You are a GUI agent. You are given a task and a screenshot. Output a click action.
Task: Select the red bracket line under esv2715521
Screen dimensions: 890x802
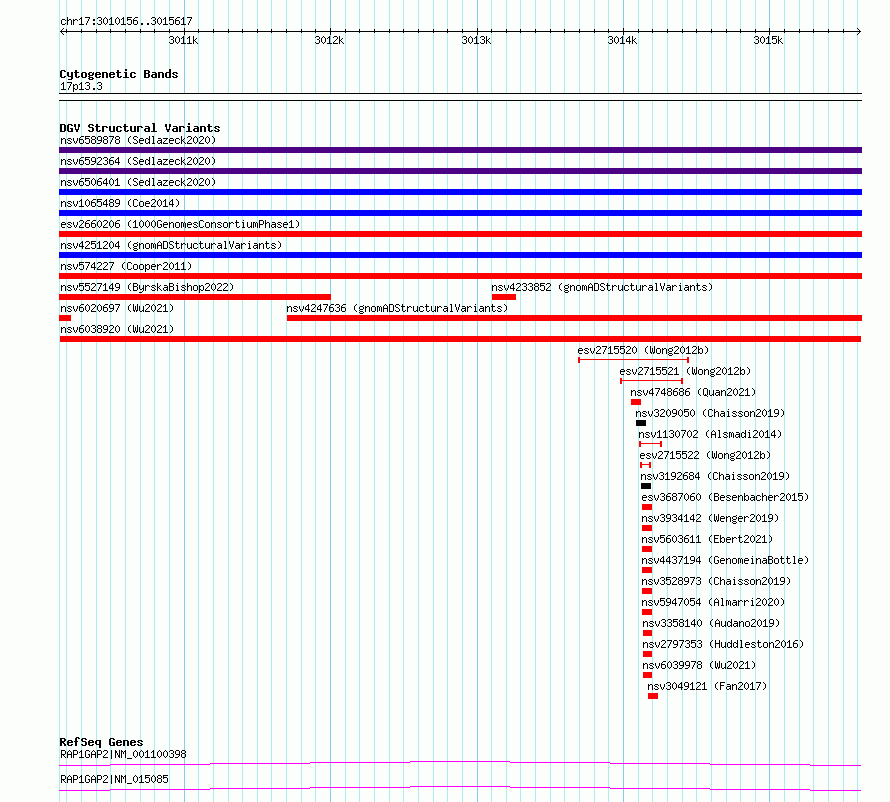click(651, 381)
